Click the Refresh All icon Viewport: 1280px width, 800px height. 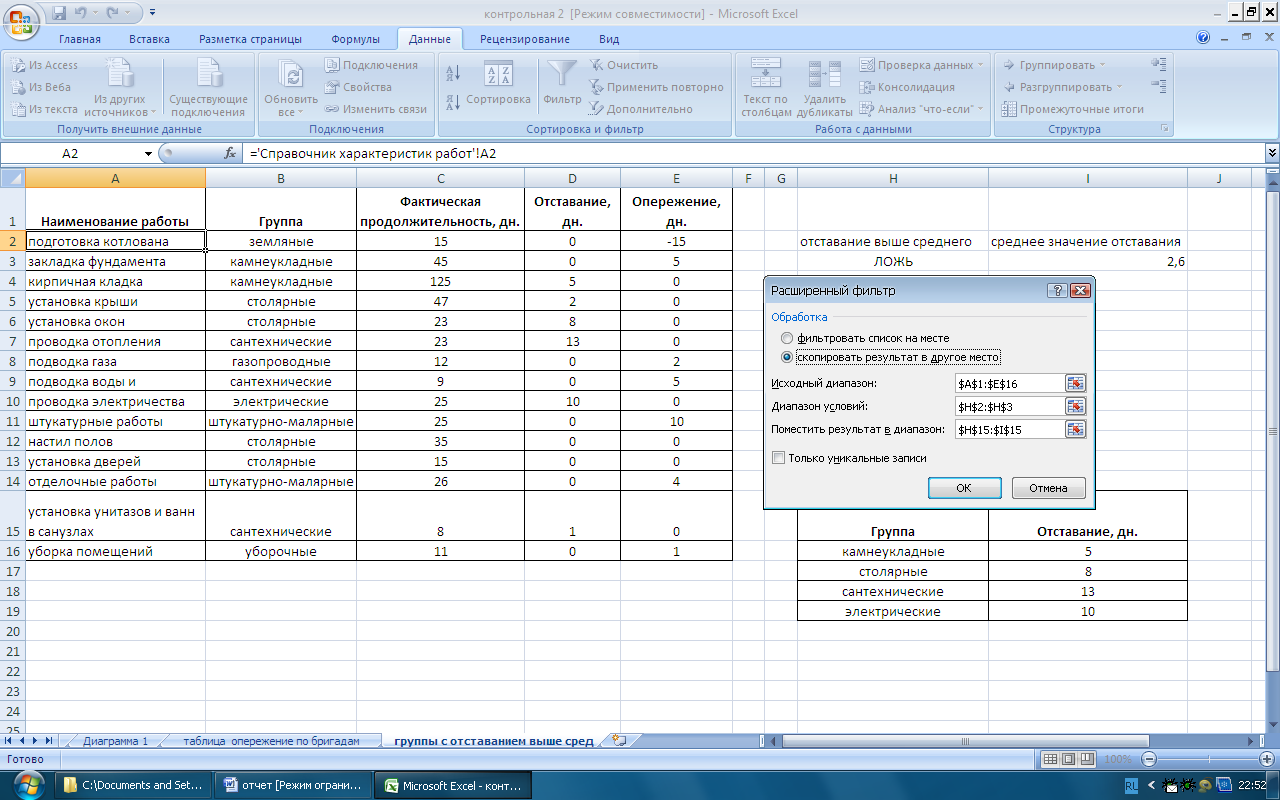tap(291, 76)
